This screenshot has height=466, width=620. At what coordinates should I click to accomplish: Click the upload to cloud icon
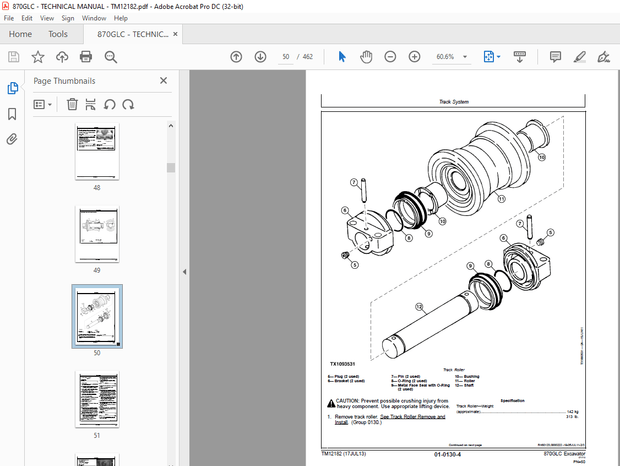[62, 57]
